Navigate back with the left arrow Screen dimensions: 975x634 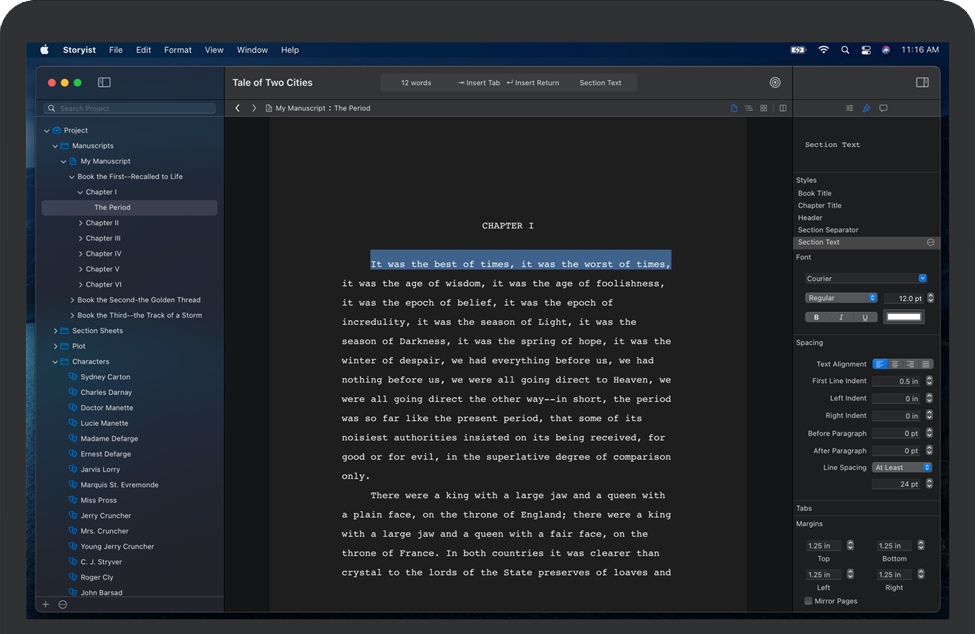pyautogui.click(x=237, y=108)
